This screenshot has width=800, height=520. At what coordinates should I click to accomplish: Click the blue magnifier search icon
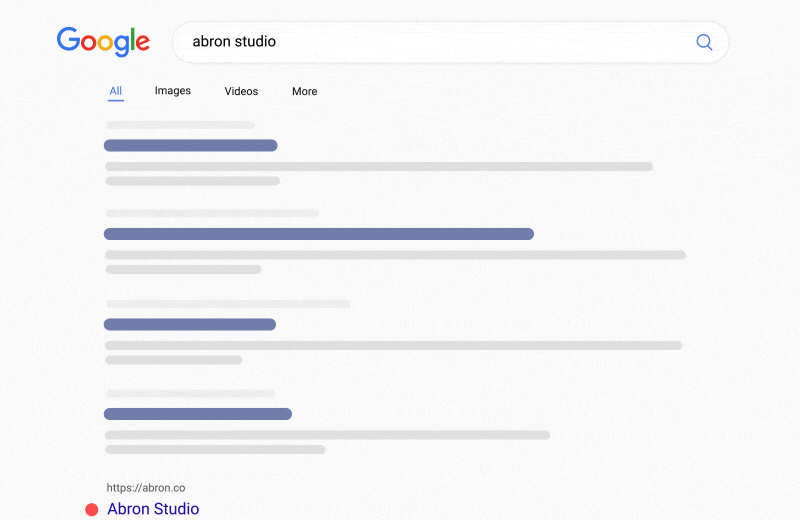tap(704, 42)
